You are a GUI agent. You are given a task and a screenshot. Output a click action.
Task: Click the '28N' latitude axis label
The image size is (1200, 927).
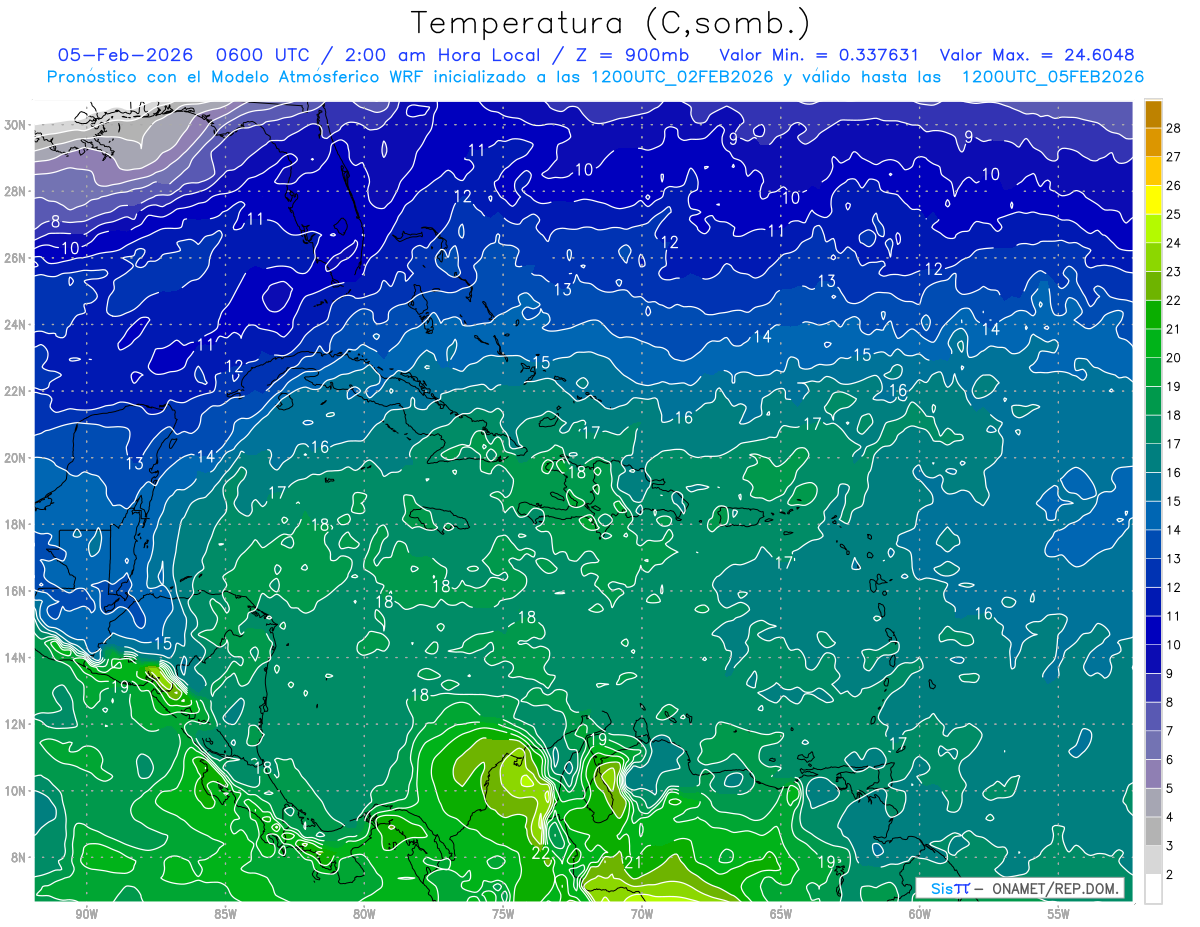14,191
